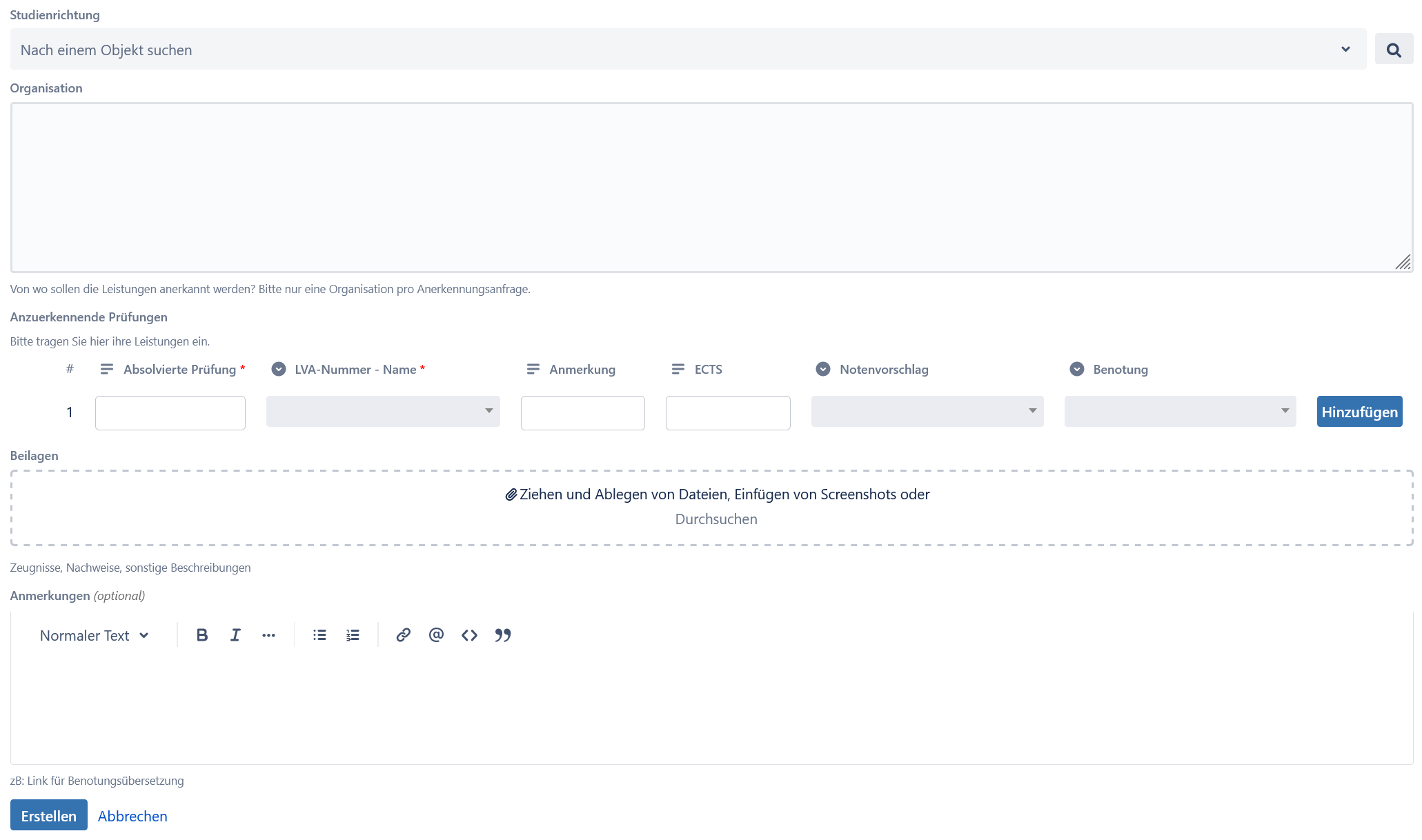Insert a link in the editor
1422x840 pixels.
coord(403,635)
